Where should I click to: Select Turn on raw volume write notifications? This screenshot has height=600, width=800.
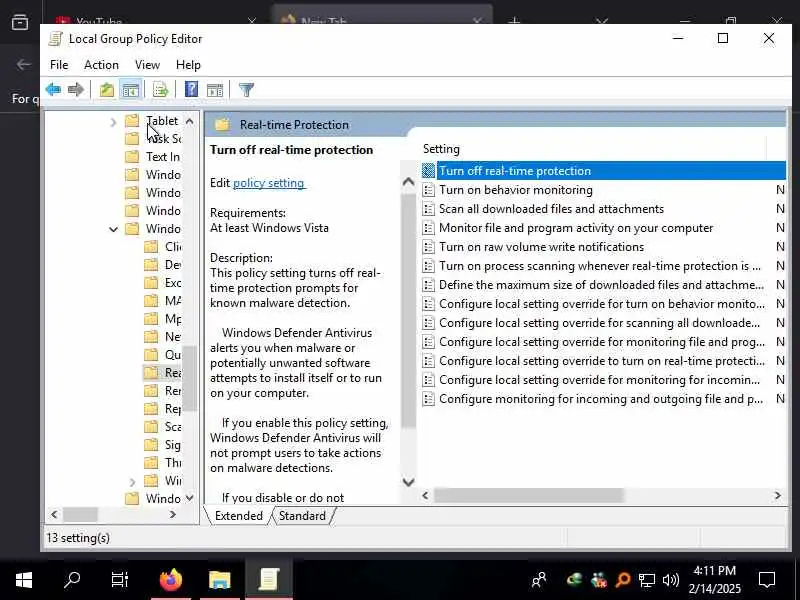pos(604,247)
